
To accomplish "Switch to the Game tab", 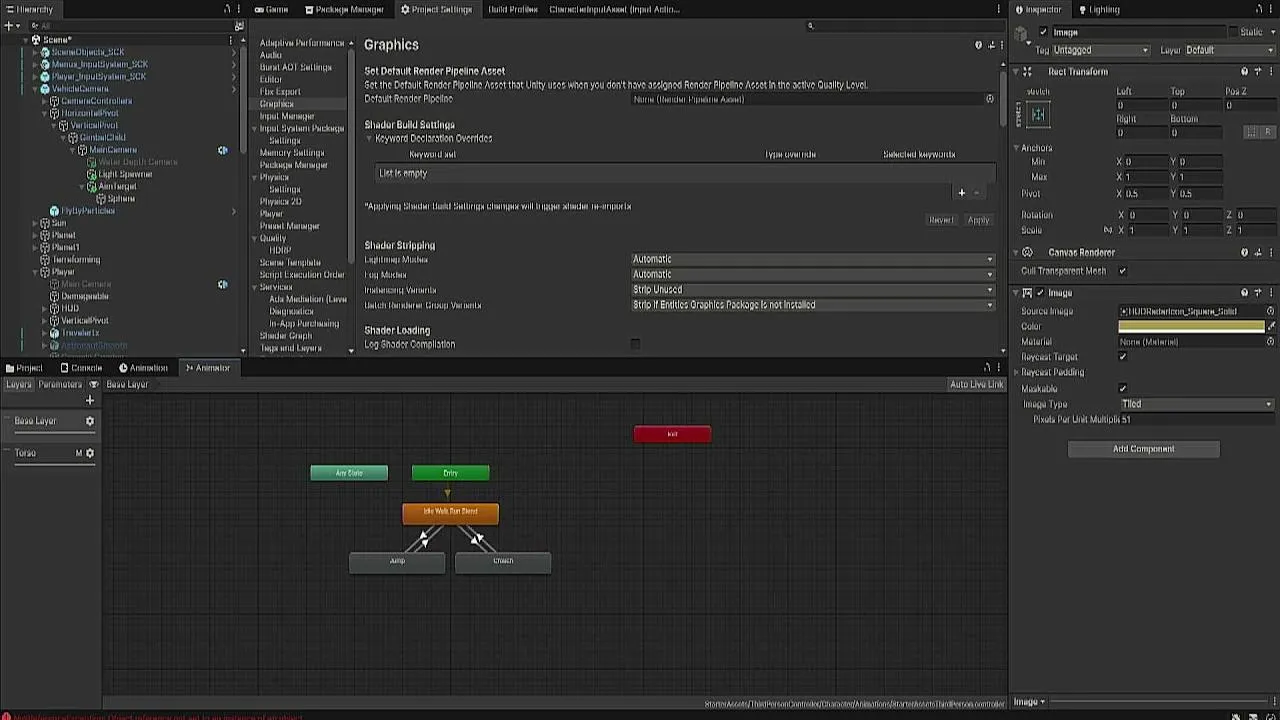I will [270, 9].
